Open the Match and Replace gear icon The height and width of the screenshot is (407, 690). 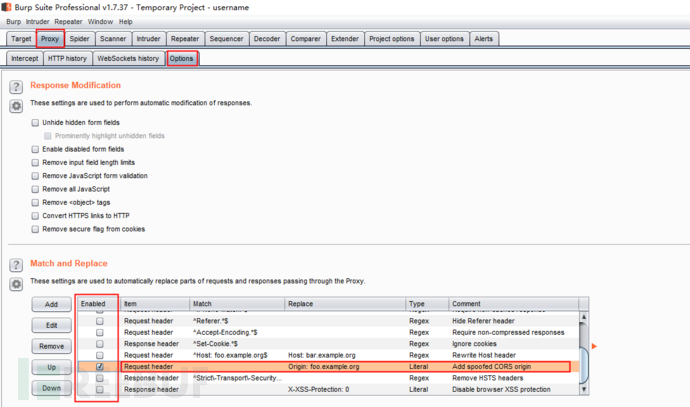pos(16,285)
